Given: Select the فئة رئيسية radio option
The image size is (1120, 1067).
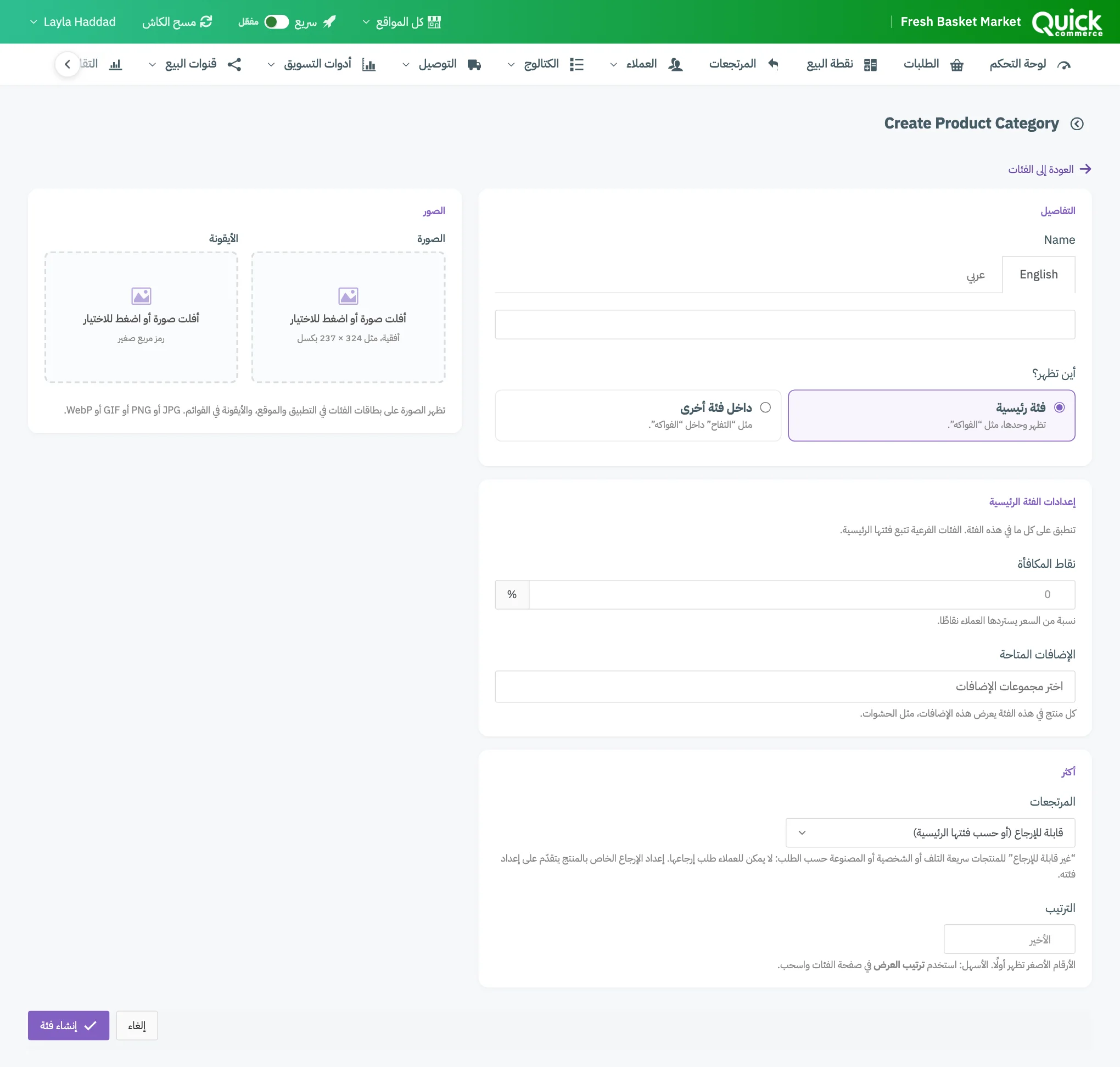Looking at the screenshot, I should point(931,415).
